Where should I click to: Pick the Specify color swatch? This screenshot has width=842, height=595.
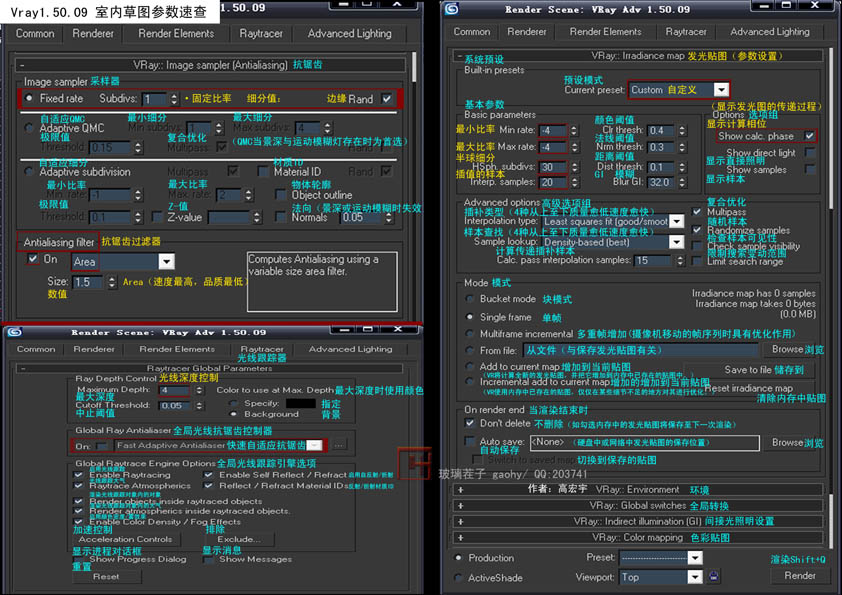(301, 403)
